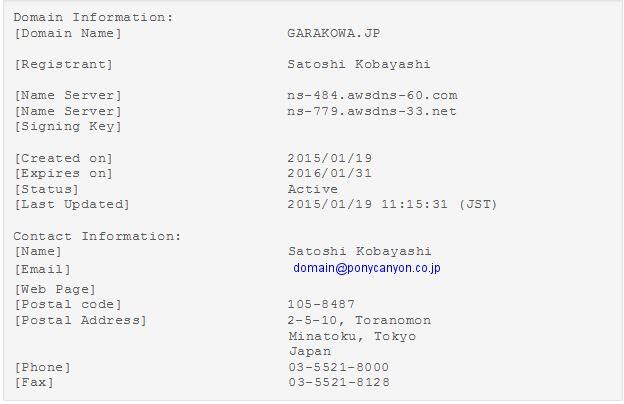The image size is (624, 404).
Task: Click the Expires on date 2016/01/31
Action: tap(330, 173)
